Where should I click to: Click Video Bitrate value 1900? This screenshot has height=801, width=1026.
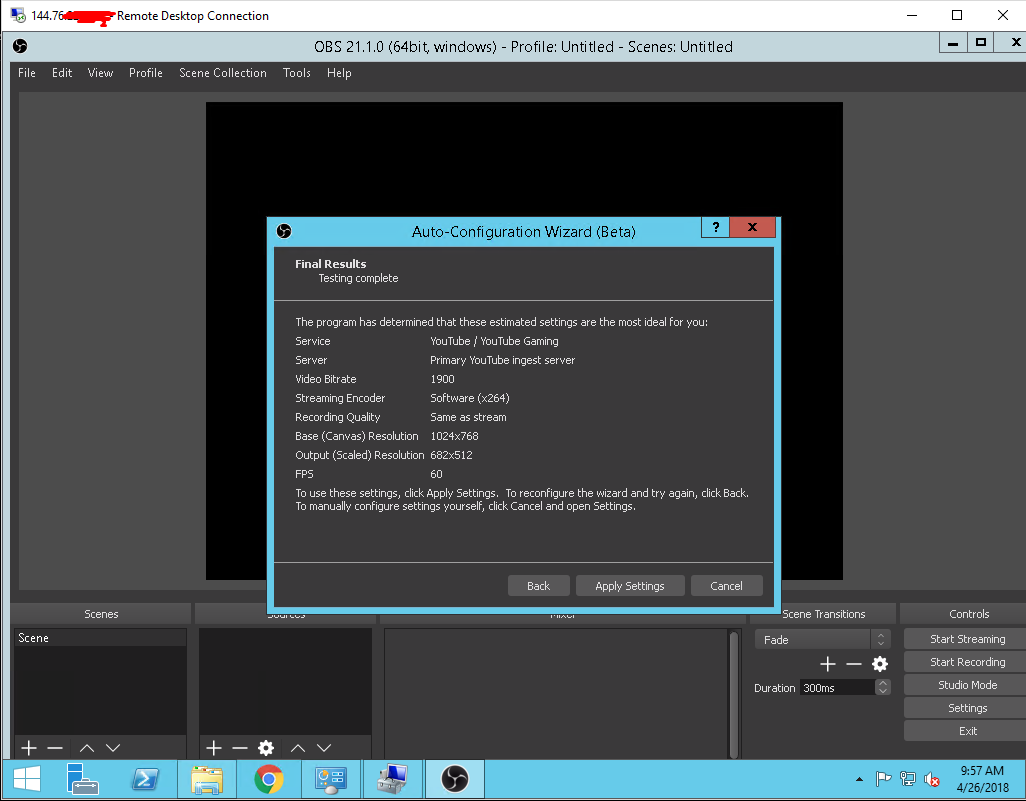pos(442,379)
